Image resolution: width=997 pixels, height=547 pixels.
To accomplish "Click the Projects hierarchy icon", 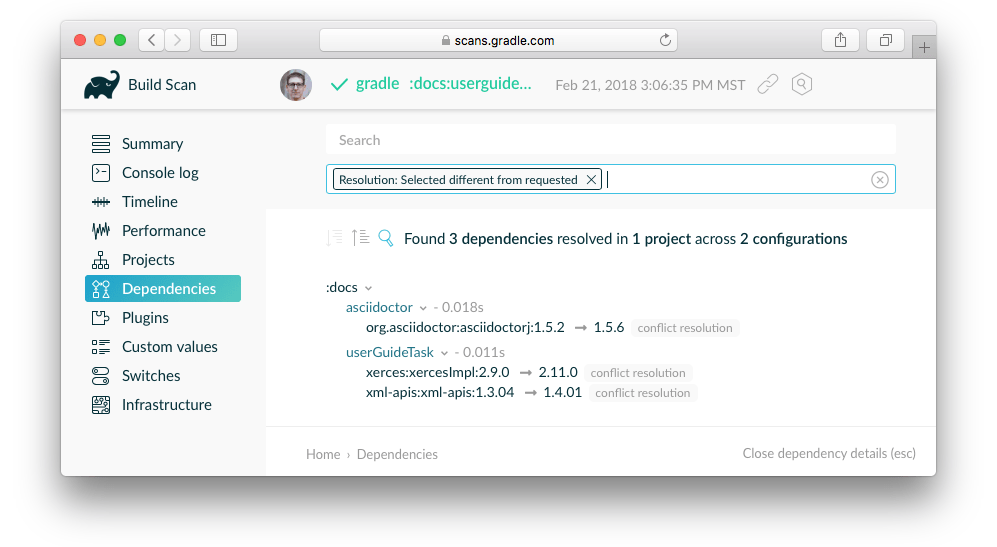I will [100, 260].
